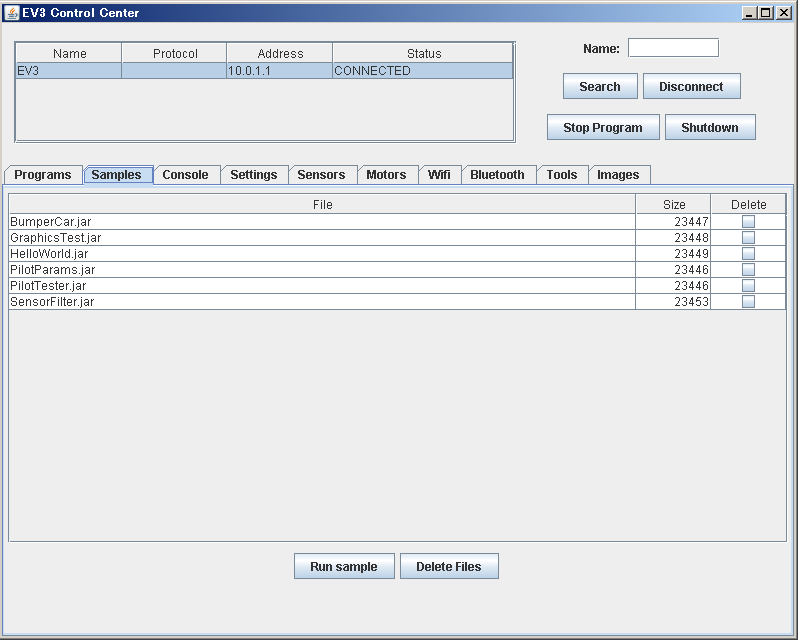
Task: Minimize the EV3 Control Center window
Action: click(749, 13)
